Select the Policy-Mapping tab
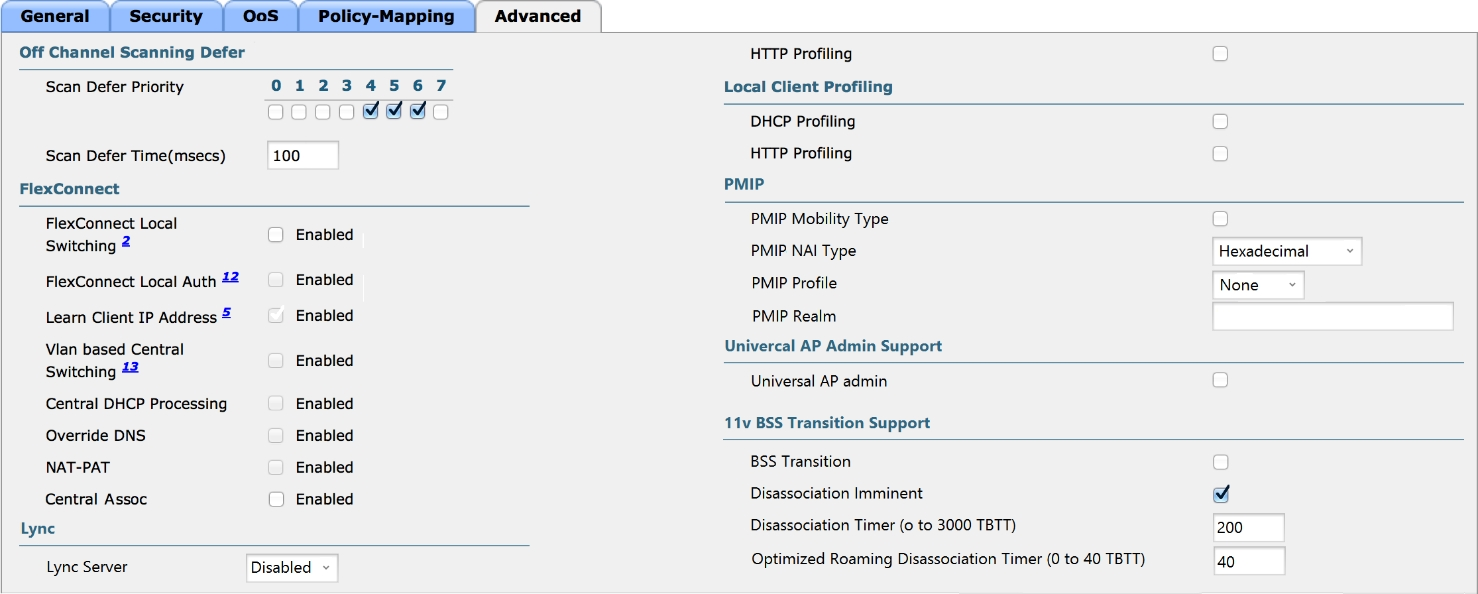This screenshot has height=594, width=1478. click(386, 16)
